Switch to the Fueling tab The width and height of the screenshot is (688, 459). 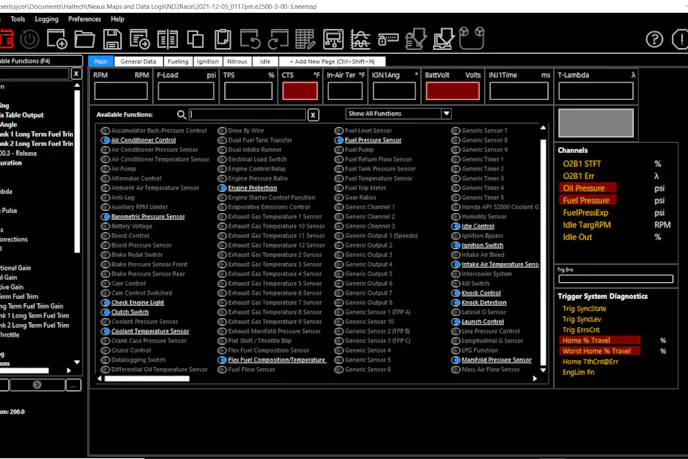click(177, 61)
